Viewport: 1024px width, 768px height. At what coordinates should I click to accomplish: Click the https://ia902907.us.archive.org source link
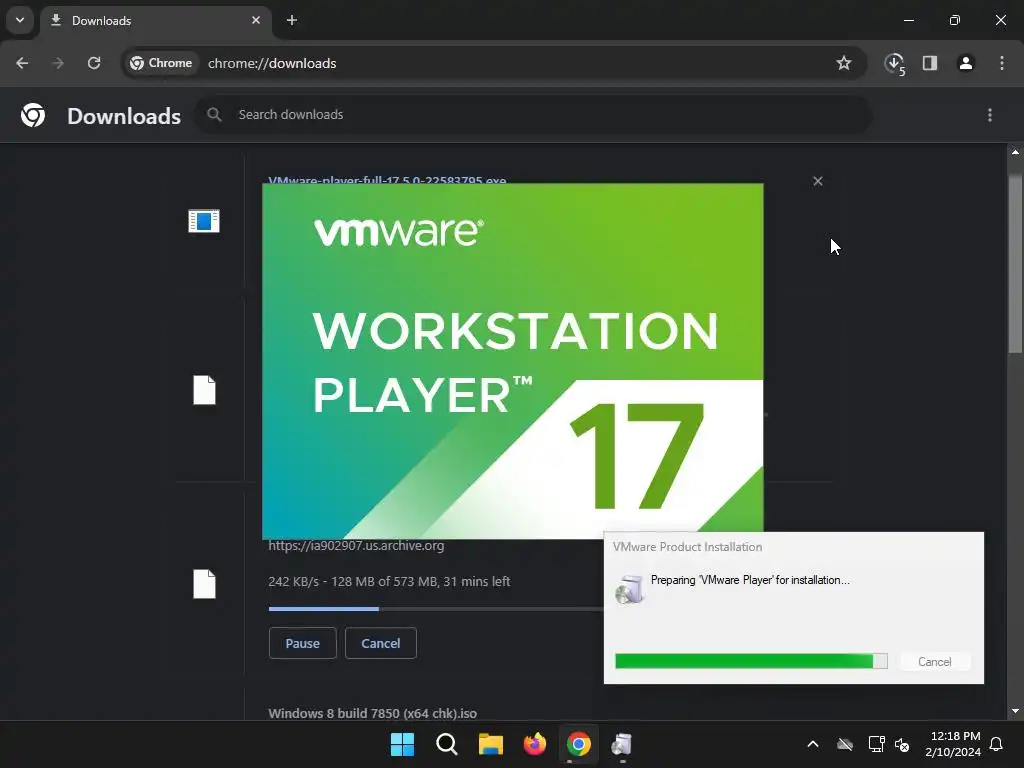(356, 546)
